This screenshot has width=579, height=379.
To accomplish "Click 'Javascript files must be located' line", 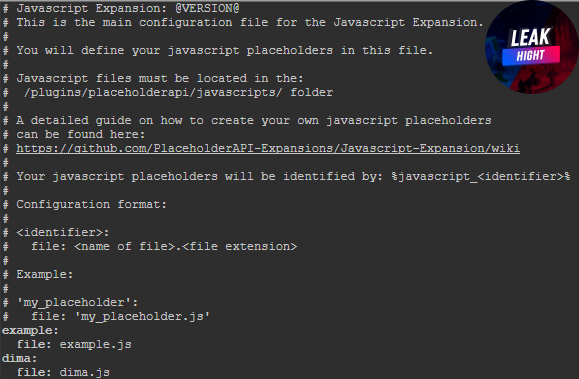I will click(x=160, y=78).
